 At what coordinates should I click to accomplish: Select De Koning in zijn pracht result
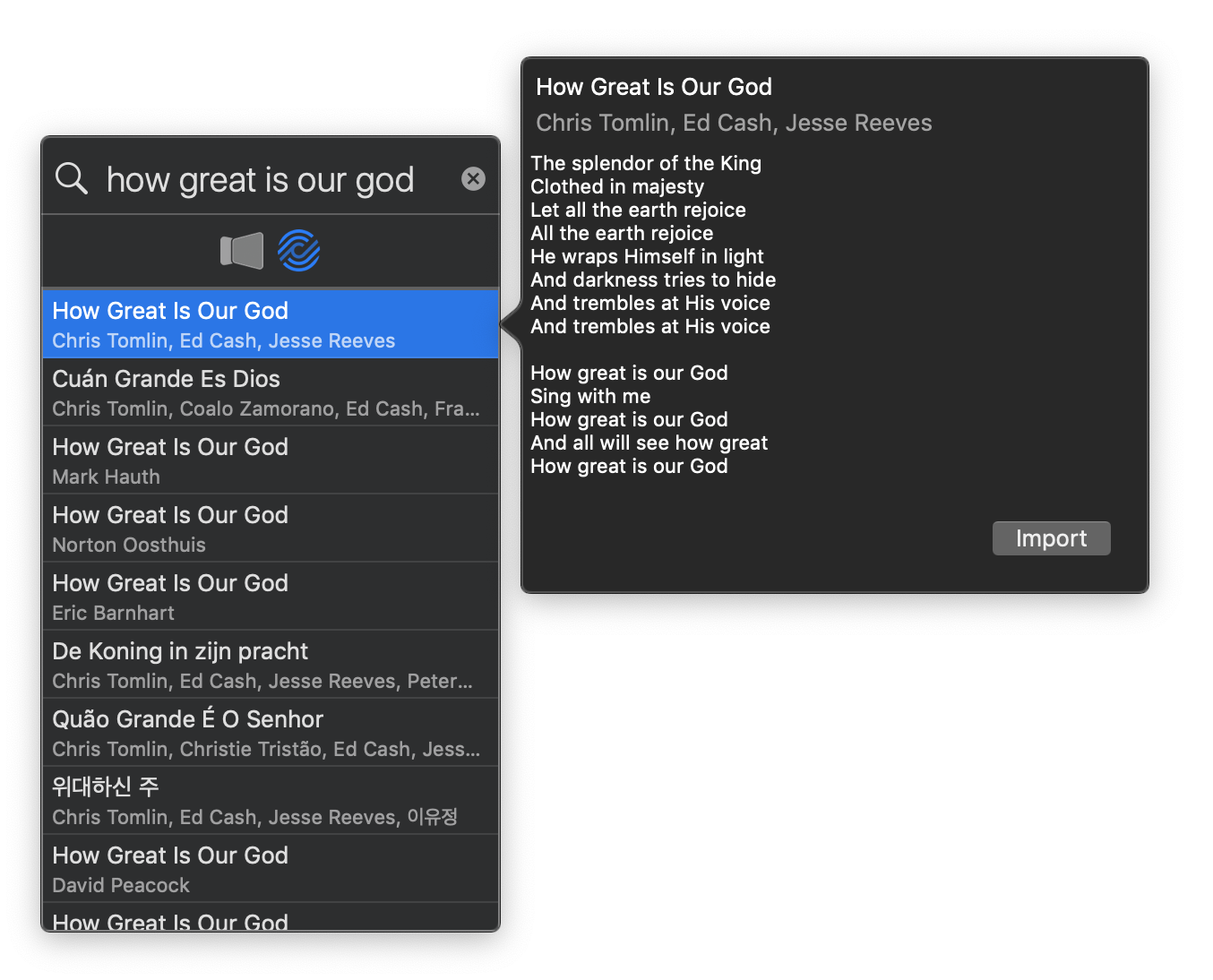pos(271,665)
